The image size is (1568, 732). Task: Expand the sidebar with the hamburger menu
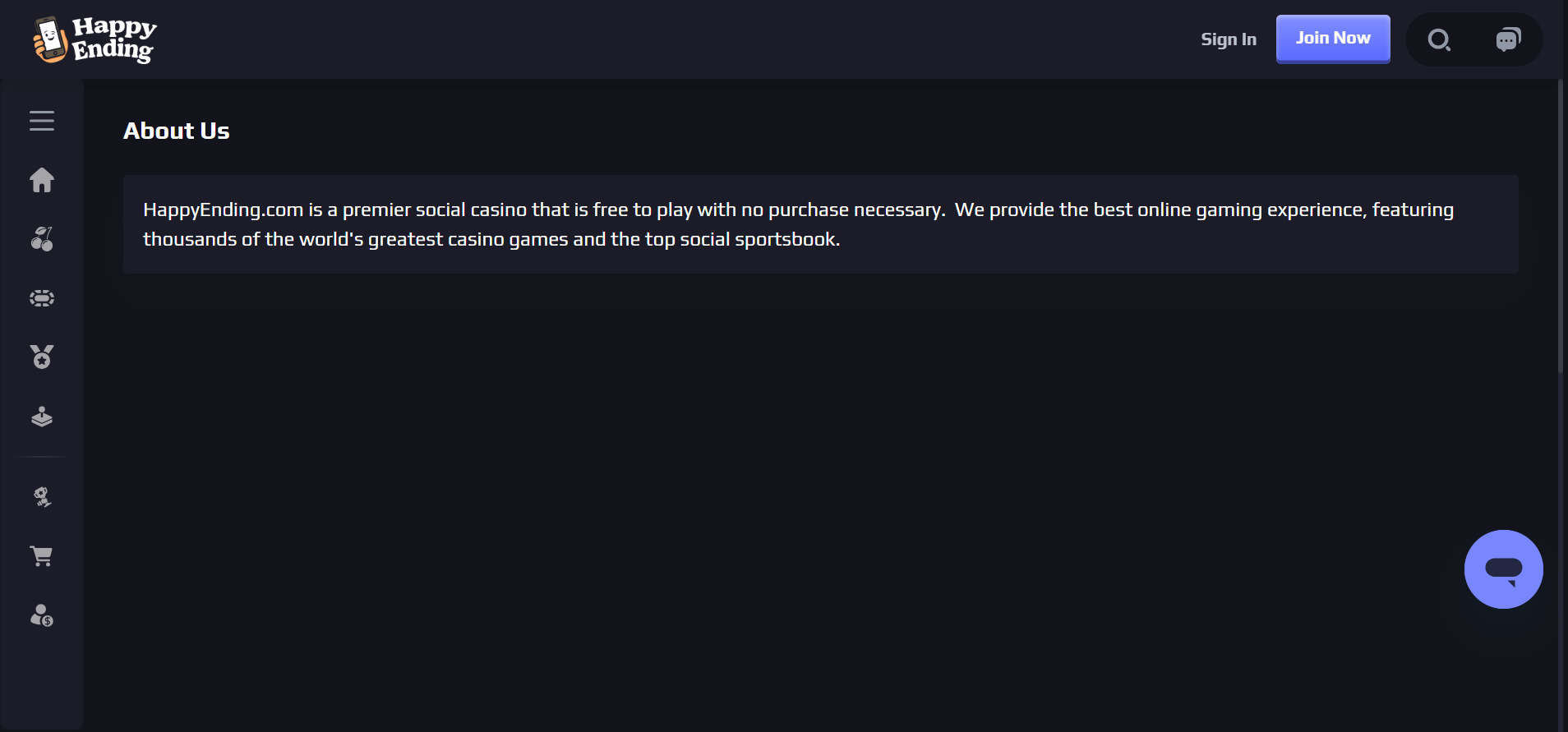tap(42, 121)
